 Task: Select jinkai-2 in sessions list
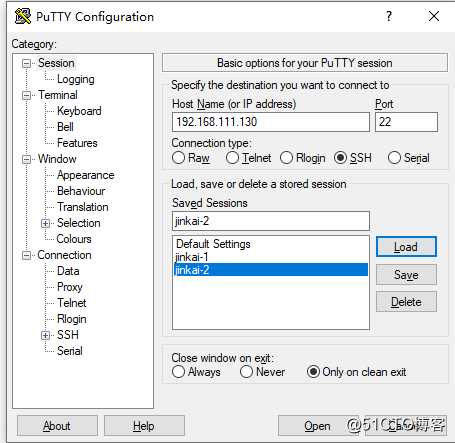coord(271,270)
